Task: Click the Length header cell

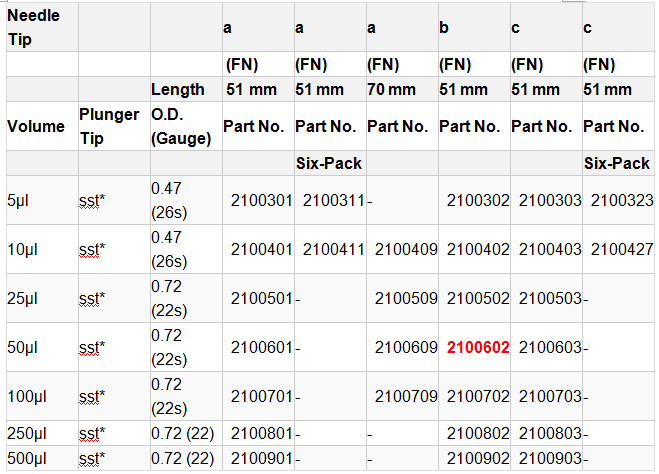Action: [x=178, y=89]
